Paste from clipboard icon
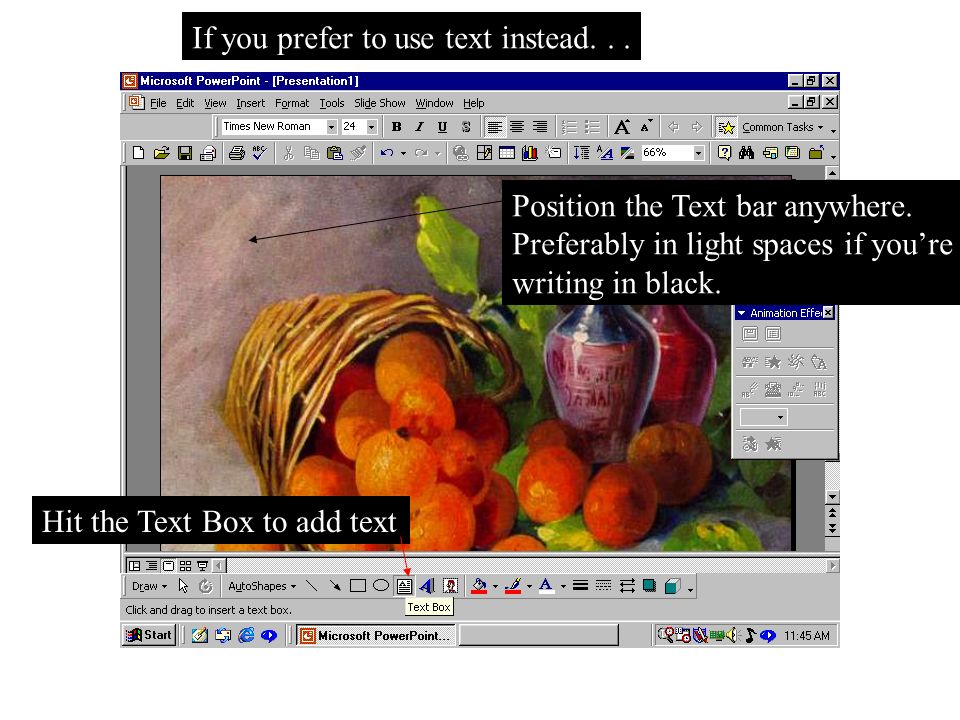960x720 pixels. [x=335, y=152]
